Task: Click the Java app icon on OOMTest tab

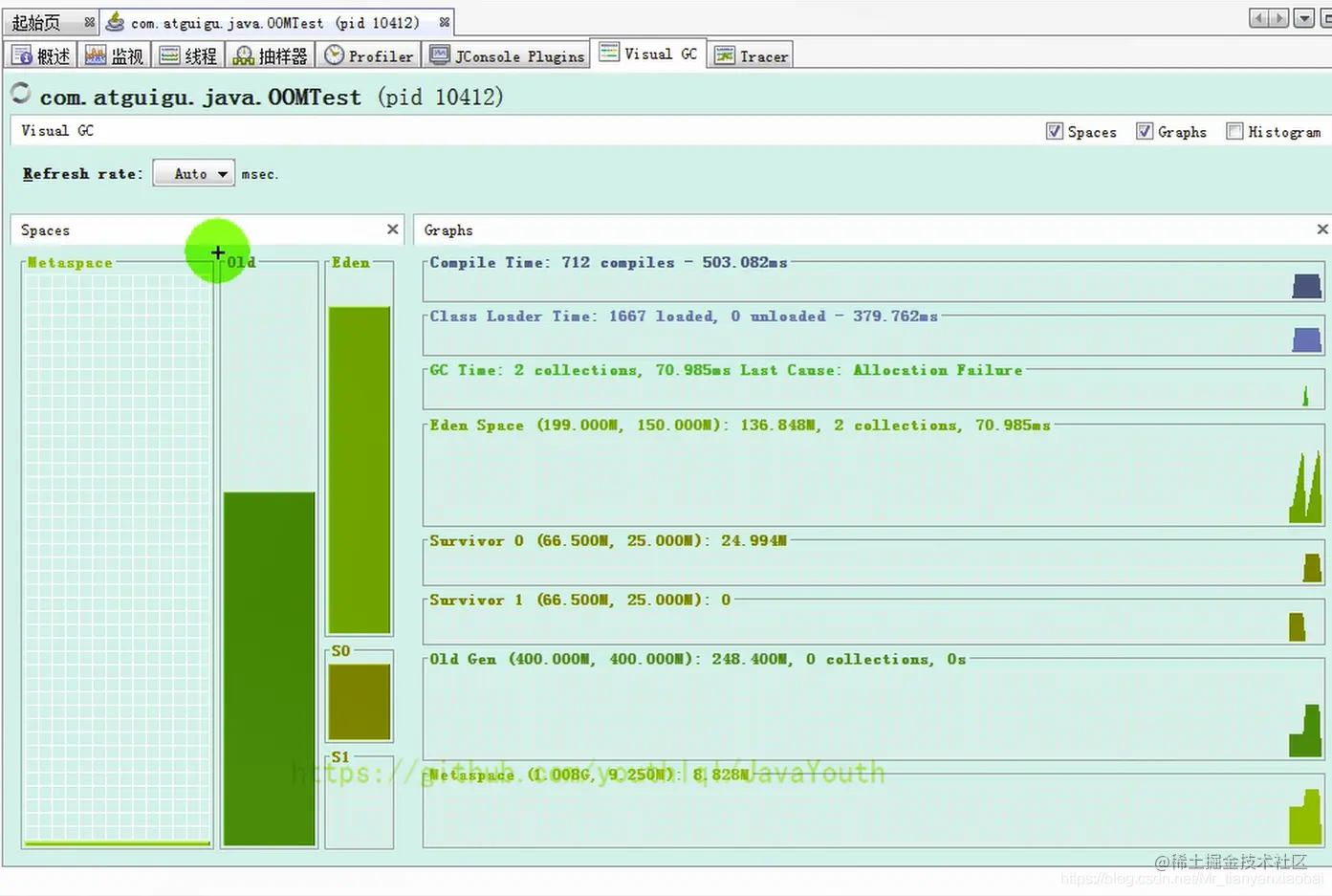Action: tap(116, 21)
